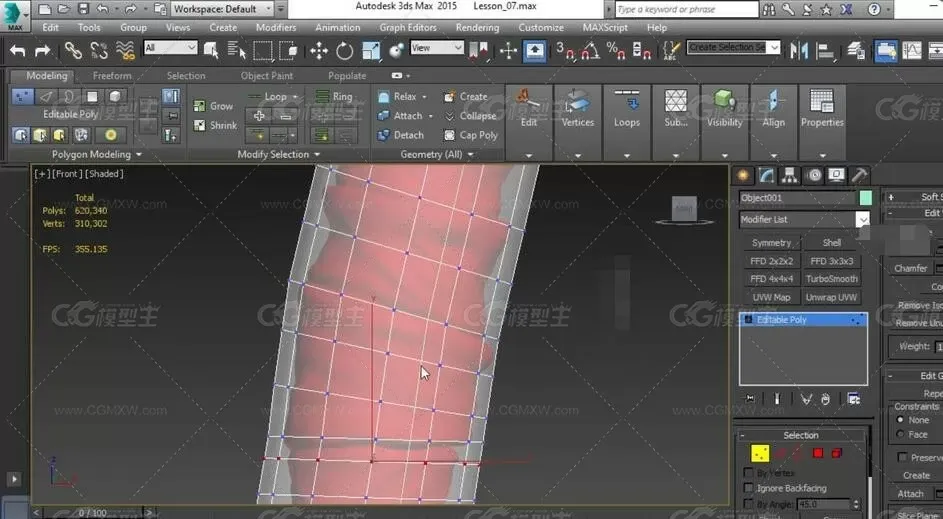Viewport: 943px width, 519px height.
Task: Switch to Edge sub-object level in ribbon
Action: (46, 96)
